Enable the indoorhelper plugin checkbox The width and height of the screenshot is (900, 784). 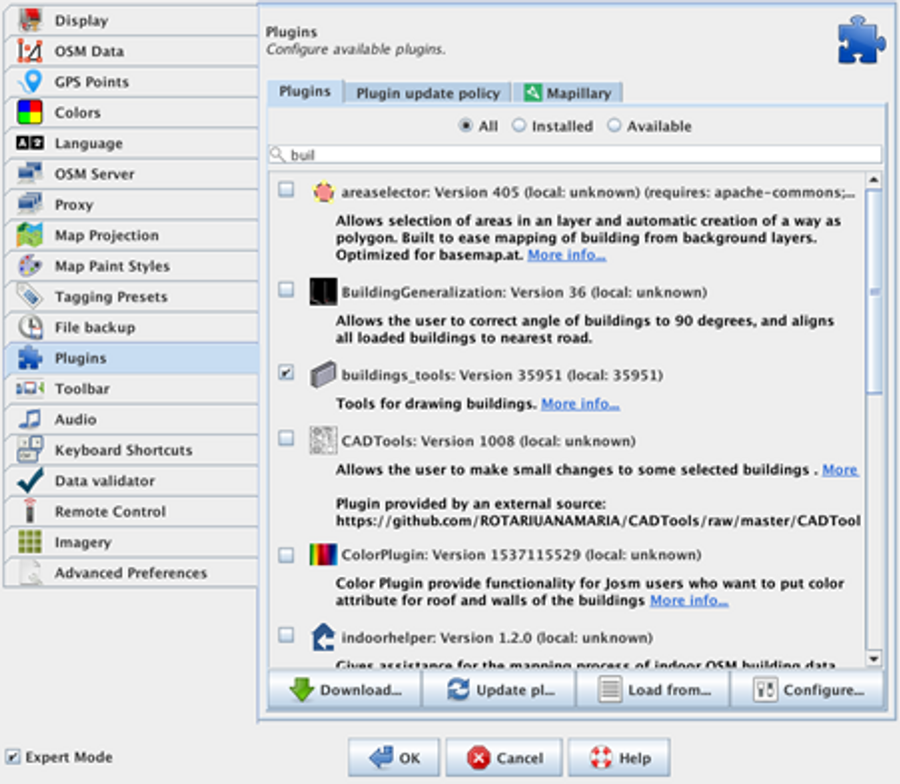pos(286,635)
